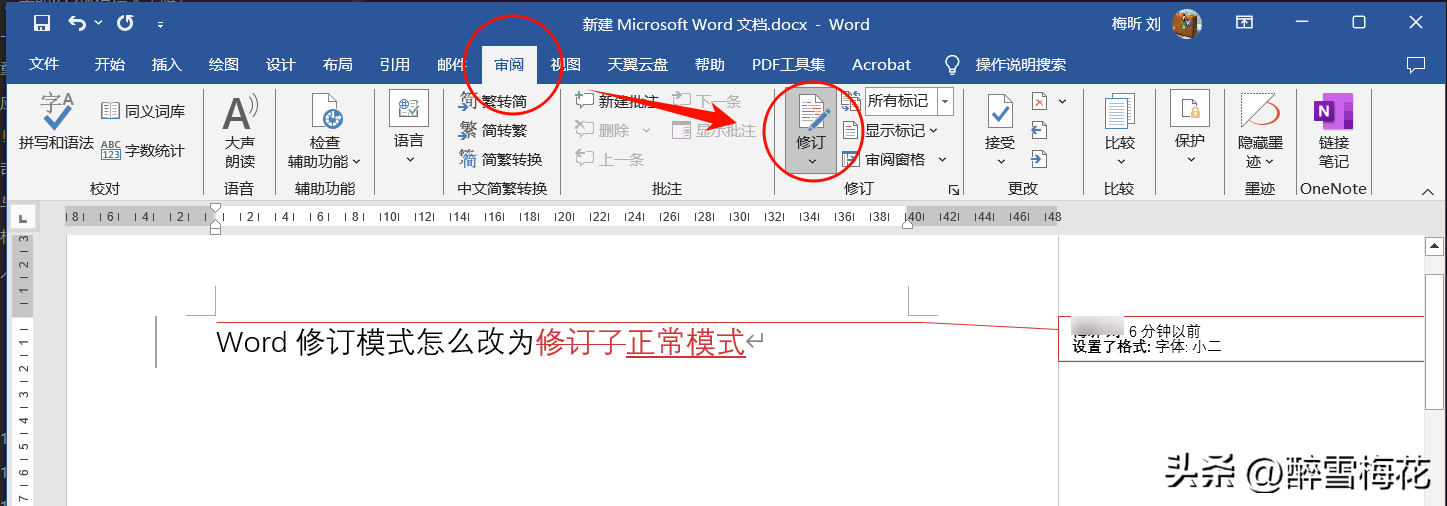Open ribbon display options
The image size is (1447, 506).
click(x=1244, y=23)
